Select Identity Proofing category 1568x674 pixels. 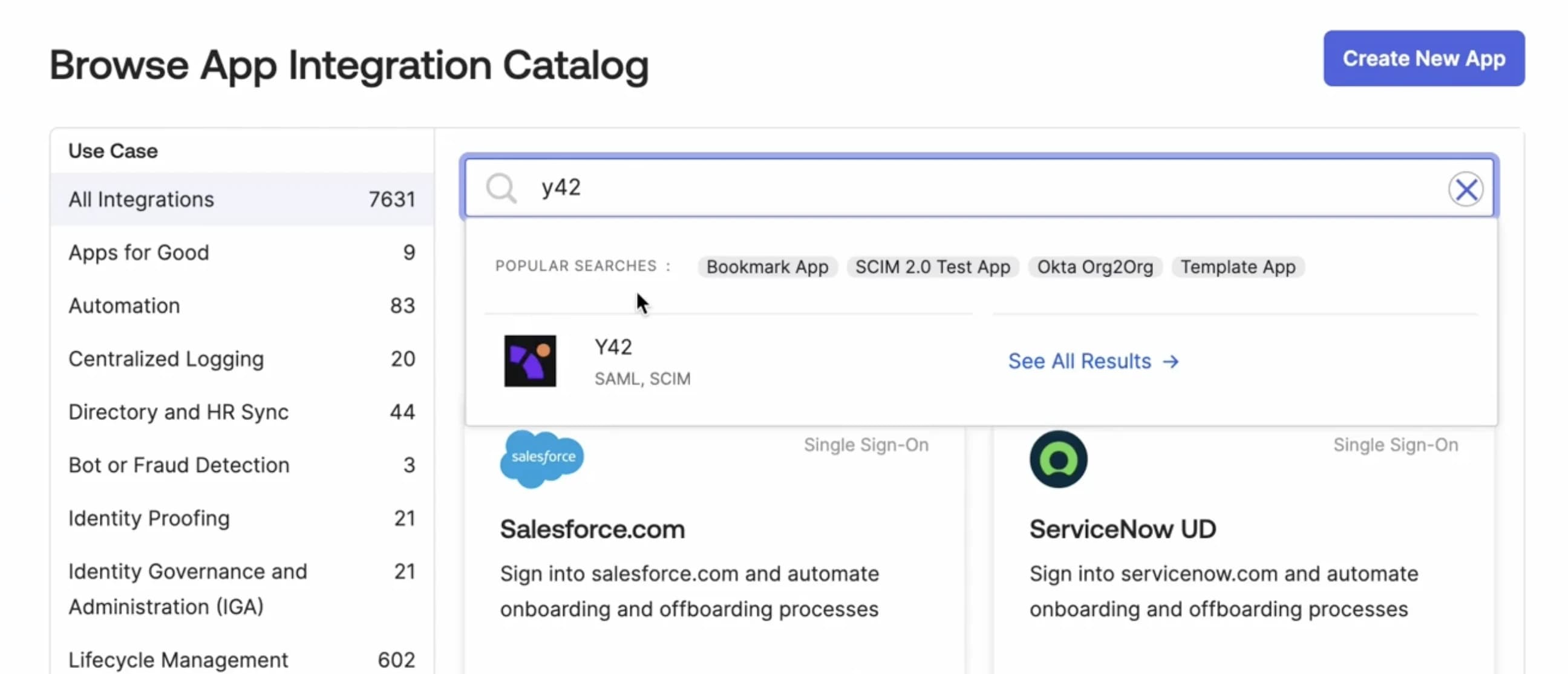[x=241, y=518]
